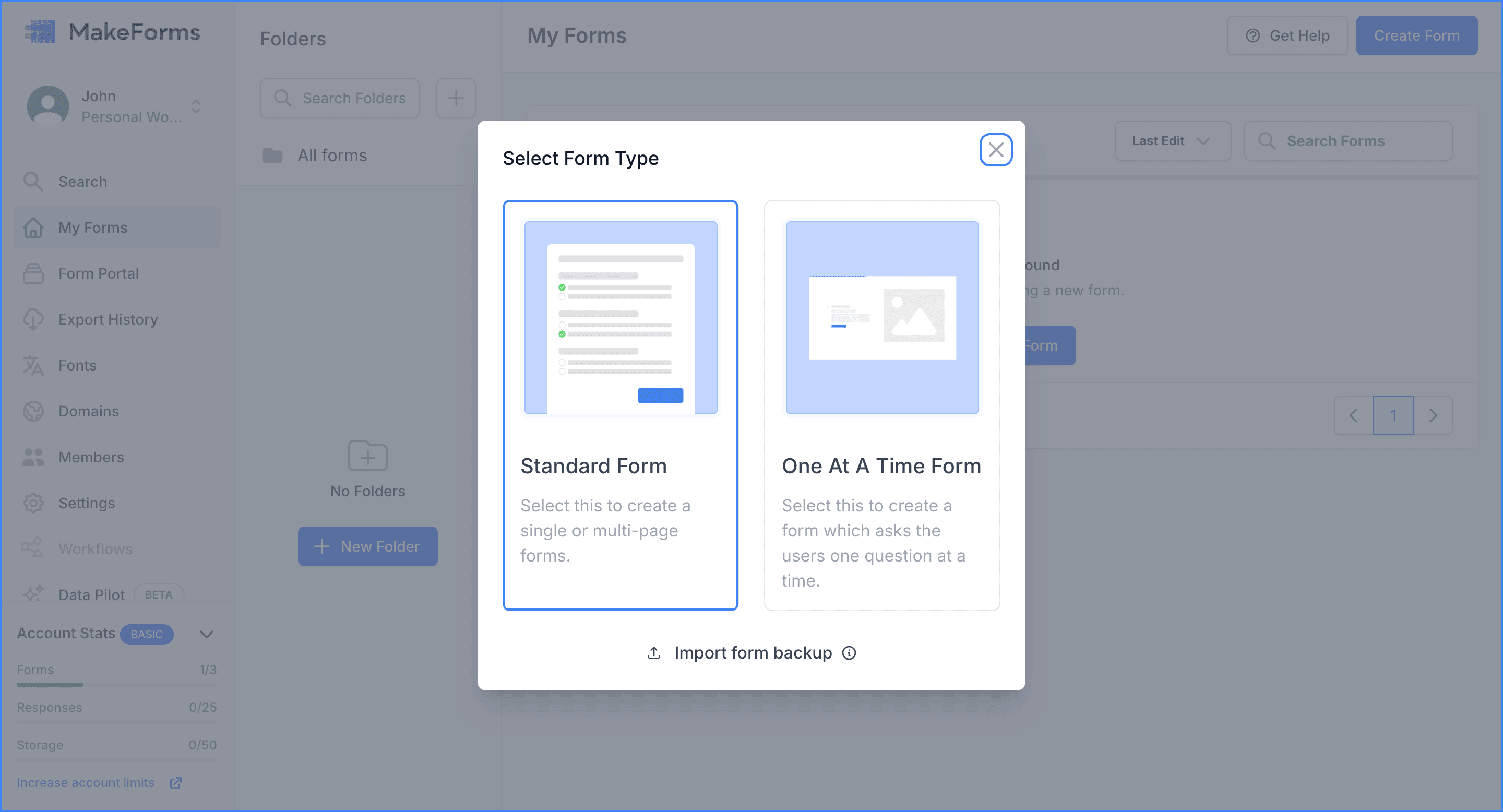Collapse the Account Stats section chevron
The height and width of the screenshot is (812, 1503).
coord(207,634)
